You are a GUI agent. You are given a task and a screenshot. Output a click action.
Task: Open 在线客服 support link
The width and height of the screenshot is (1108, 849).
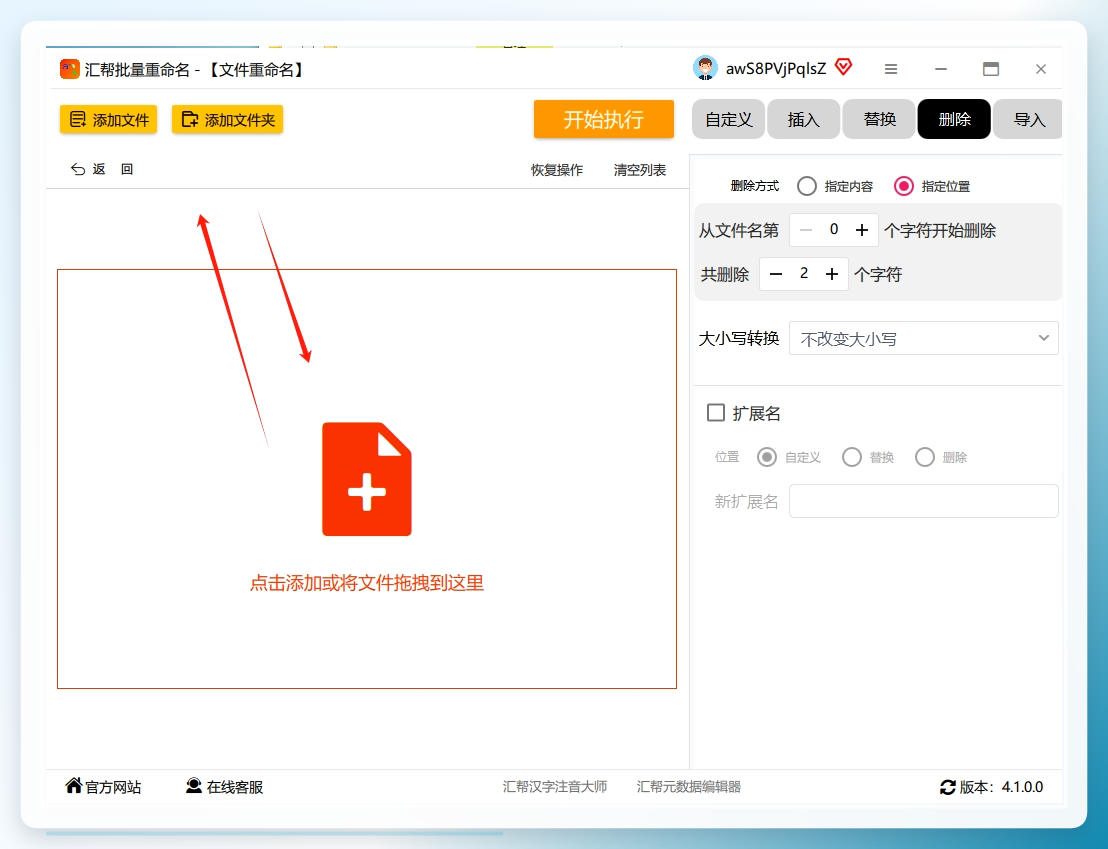(235, 787)
